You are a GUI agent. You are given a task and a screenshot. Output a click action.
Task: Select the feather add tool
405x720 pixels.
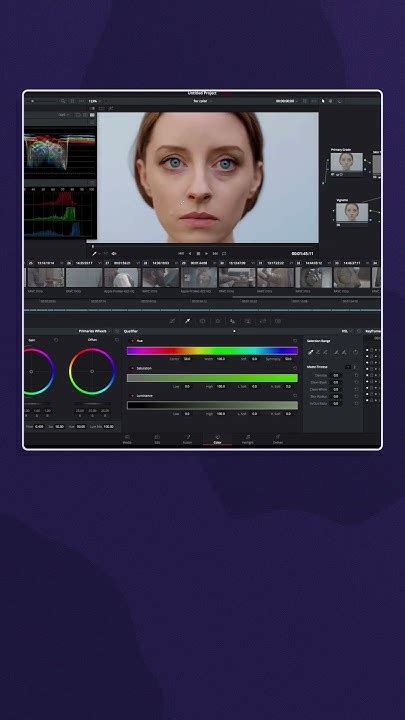[x=343, y=352]
